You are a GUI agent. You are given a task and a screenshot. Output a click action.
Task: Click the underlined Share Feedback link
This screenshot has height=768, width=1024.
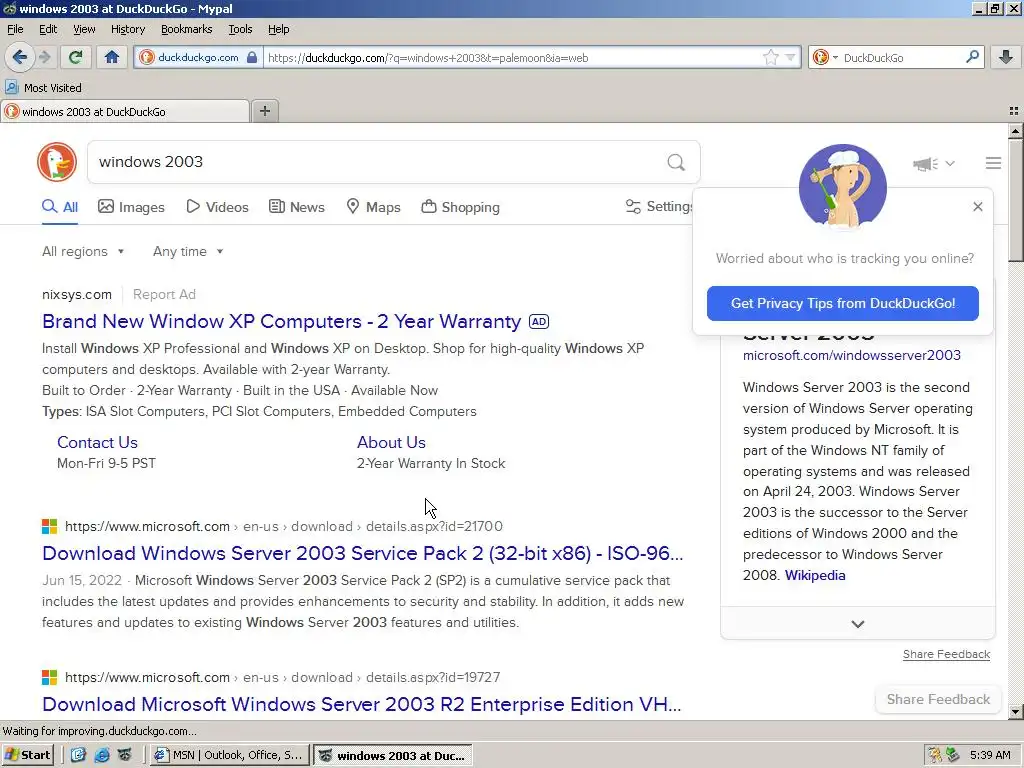pyautogui.click(x=946, y=654)
